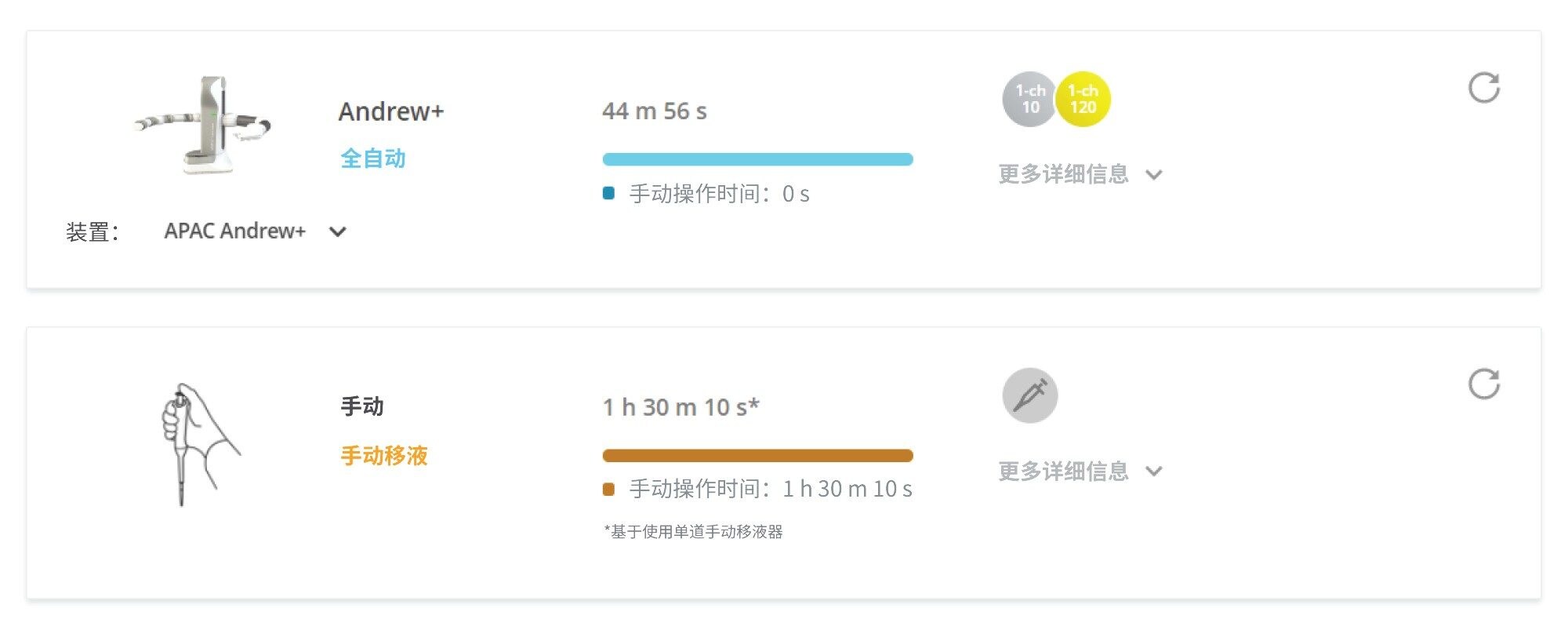Click the Andrew+ title text
1568x641 pixels.
pyautogui.click(x=391, y=111)
